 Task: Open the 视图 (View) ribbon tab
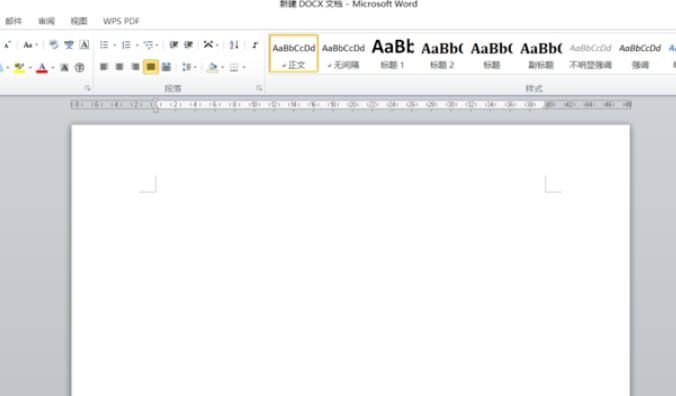(x=79, y=21)
